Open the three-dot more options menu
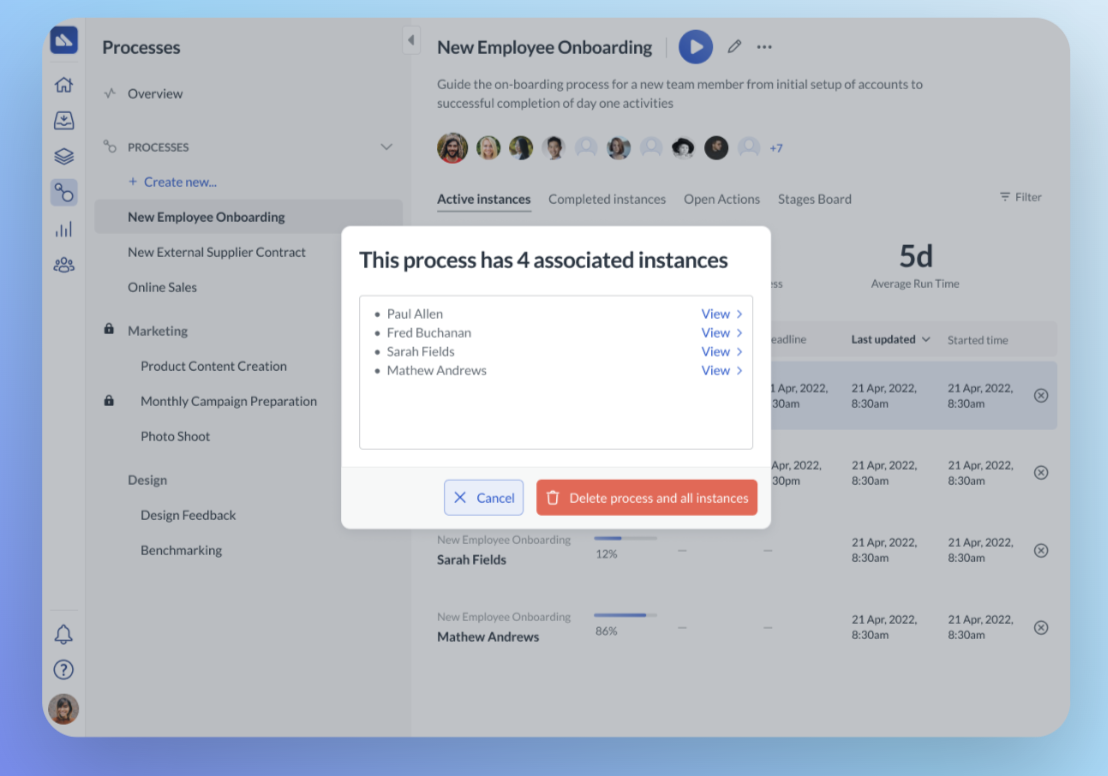Viewport: 1108px width, 776px height. point(764,47)
